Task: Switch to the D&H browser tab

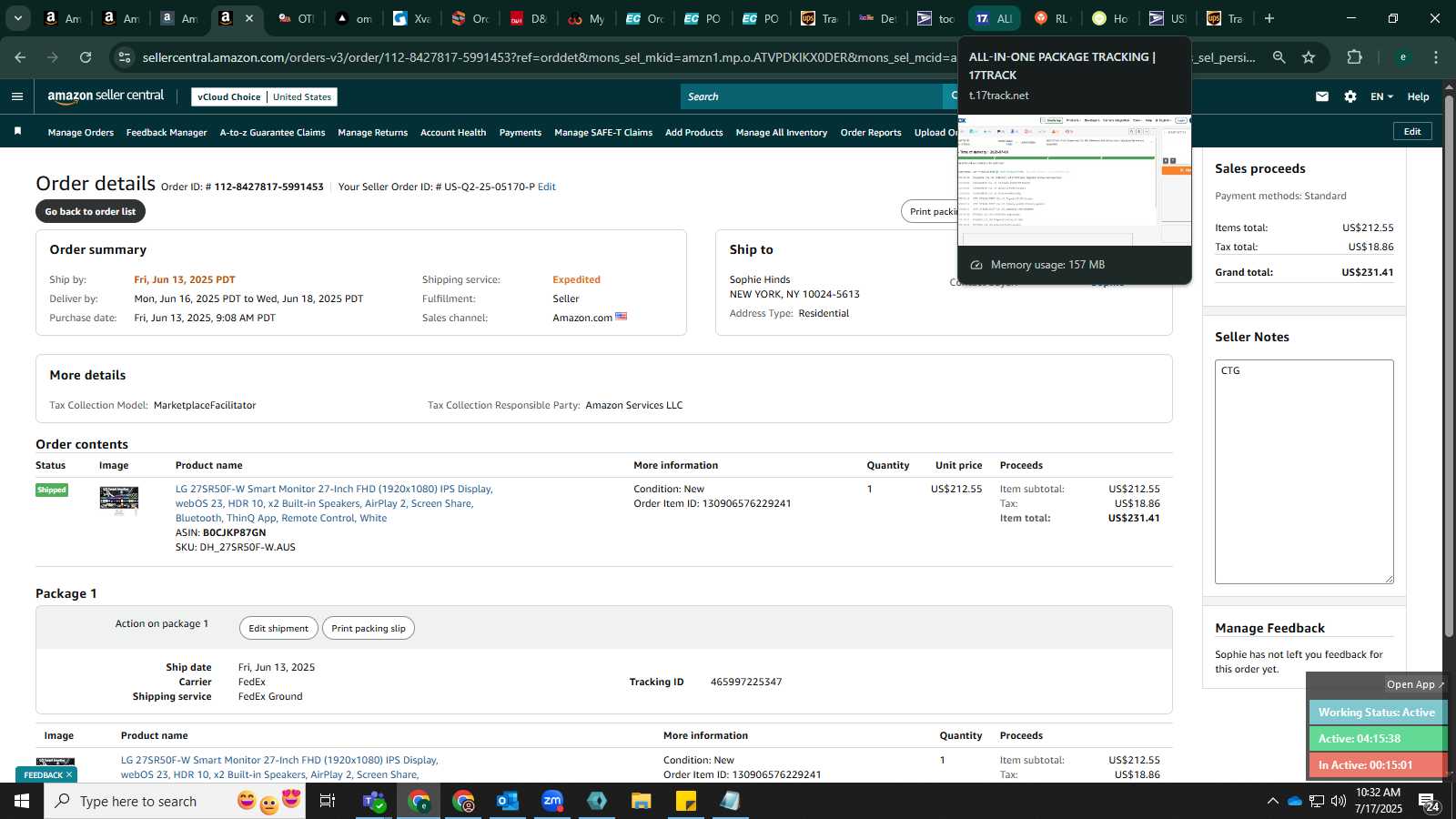Action: (x=528, y=18)
